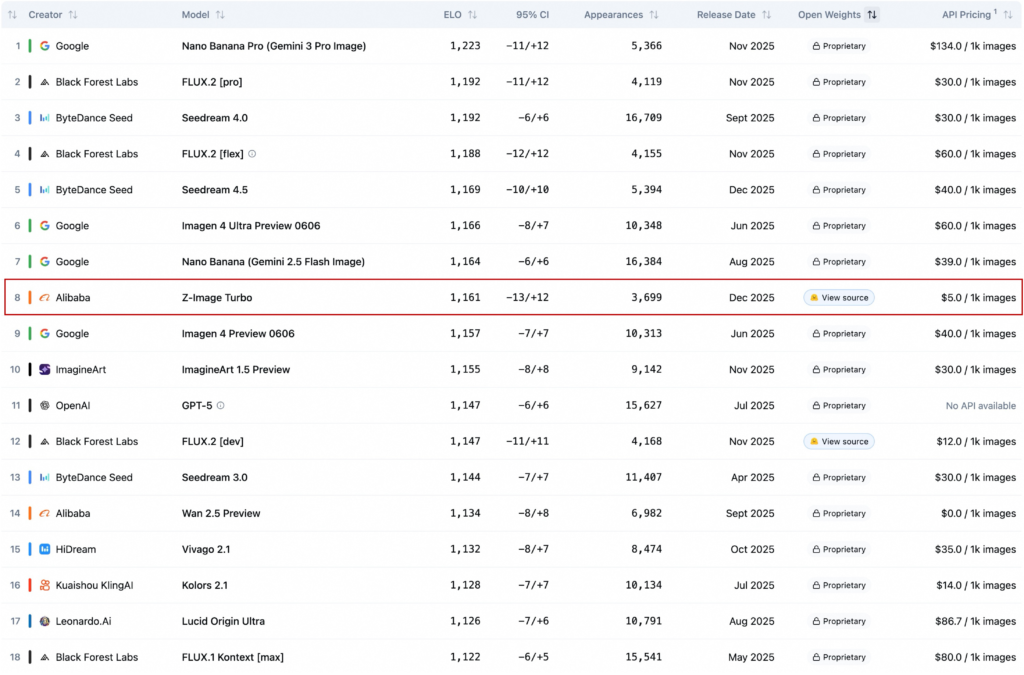
Task: Open View source for Z-Image Turbo
Action: point(839,298)
